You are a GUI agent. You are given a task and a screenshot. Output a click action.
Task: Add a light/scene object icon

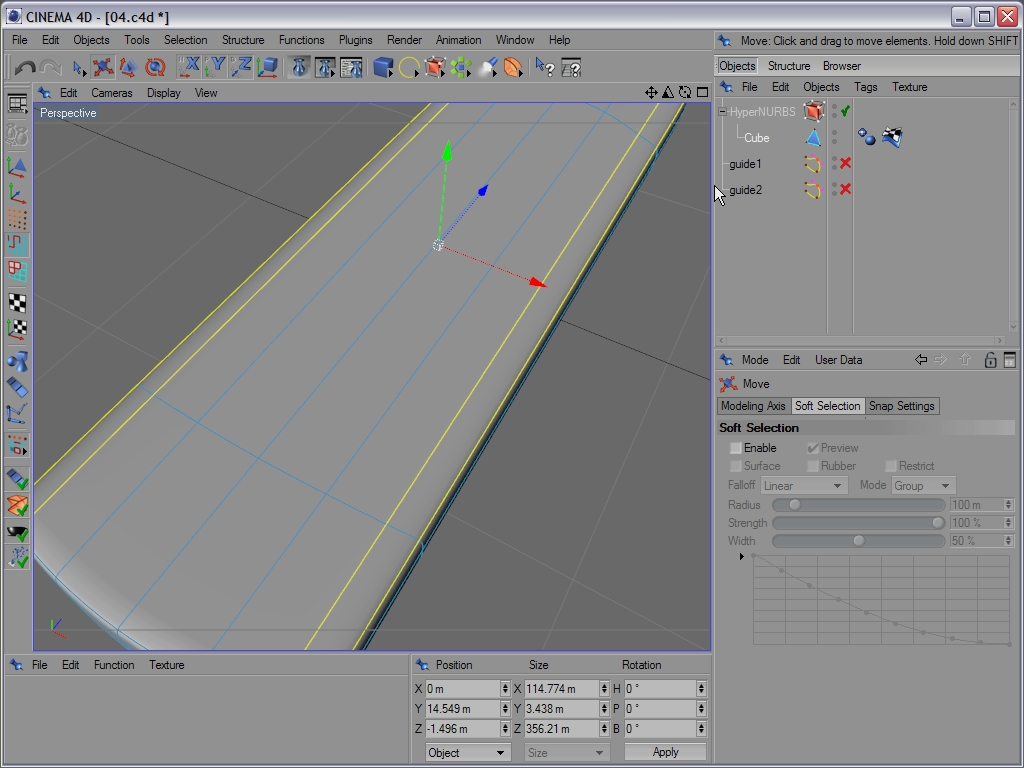(x=487, y=67)
